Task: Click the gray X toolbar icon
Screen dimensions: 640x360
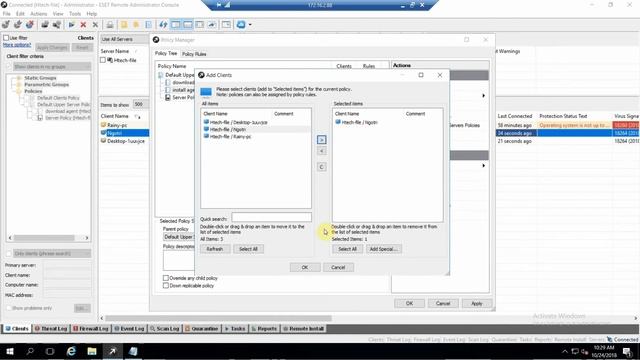Action: click(x=95, y=25)
